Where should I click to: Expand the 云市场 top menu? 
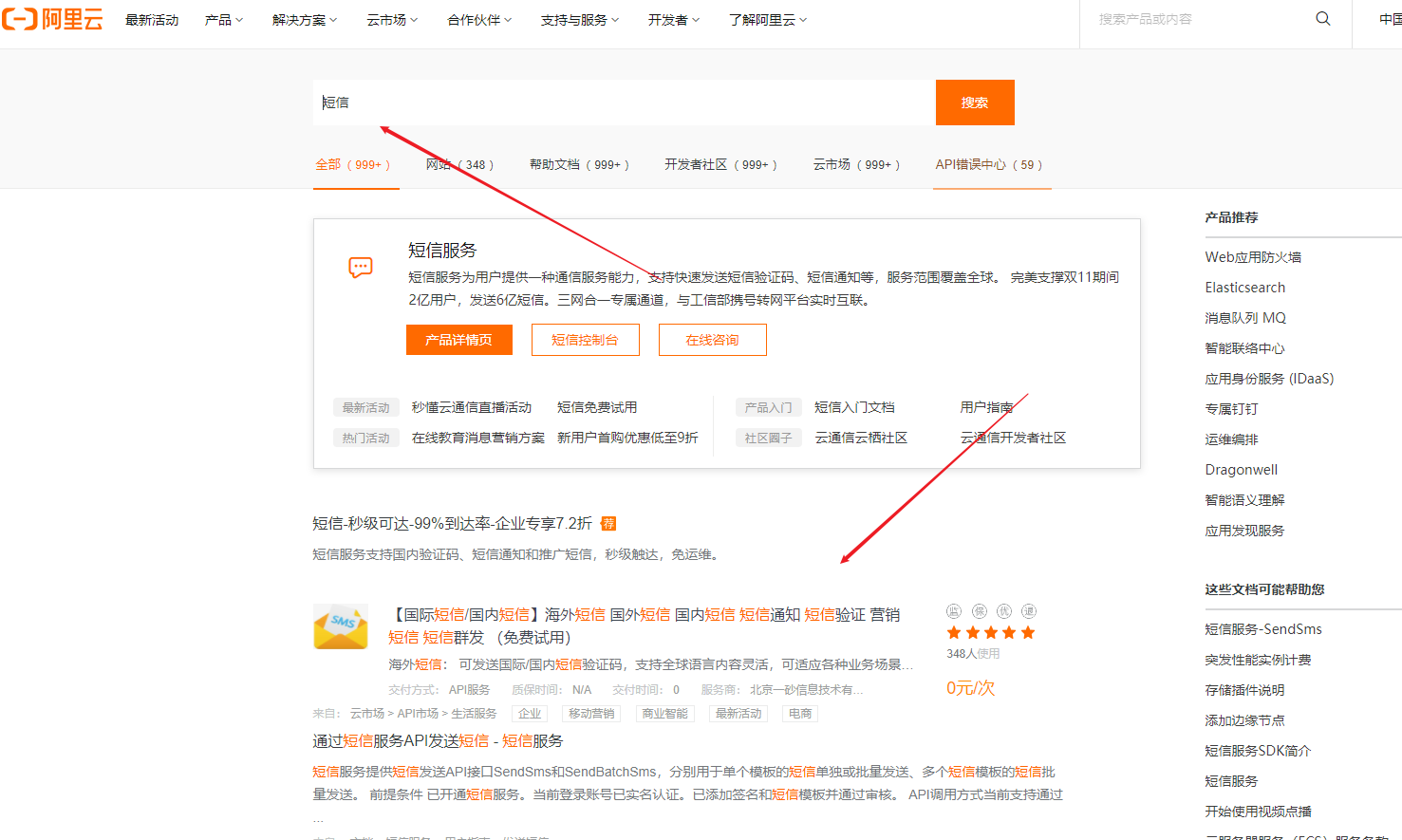(392, 20)
